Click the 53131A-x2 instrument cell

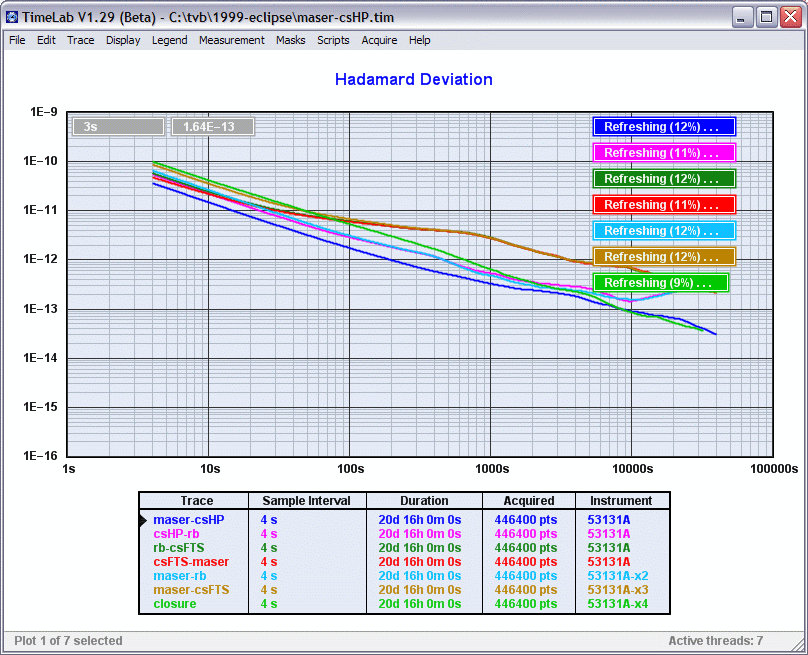pyautogui.click(x=618, y=576)
